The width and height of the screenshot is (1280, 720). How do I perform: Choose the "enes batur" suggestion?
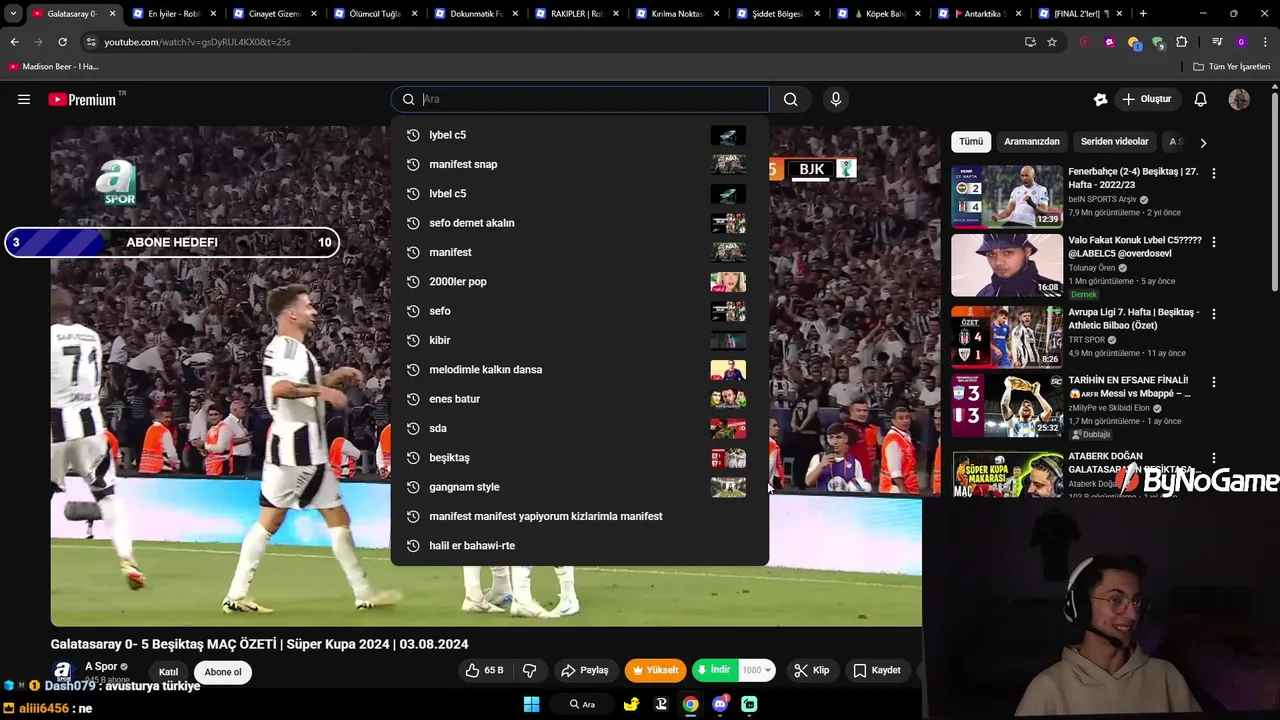[580, 399]
